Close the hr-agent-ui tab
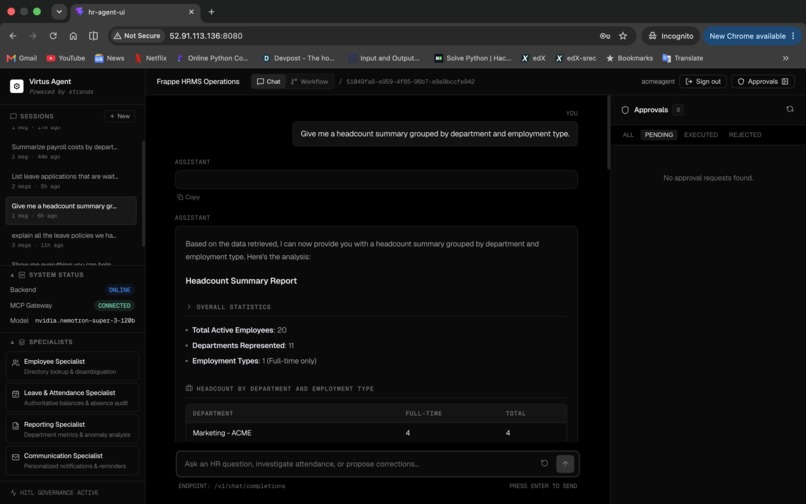This screenshot has width=806, height=504. click(191, 11)
